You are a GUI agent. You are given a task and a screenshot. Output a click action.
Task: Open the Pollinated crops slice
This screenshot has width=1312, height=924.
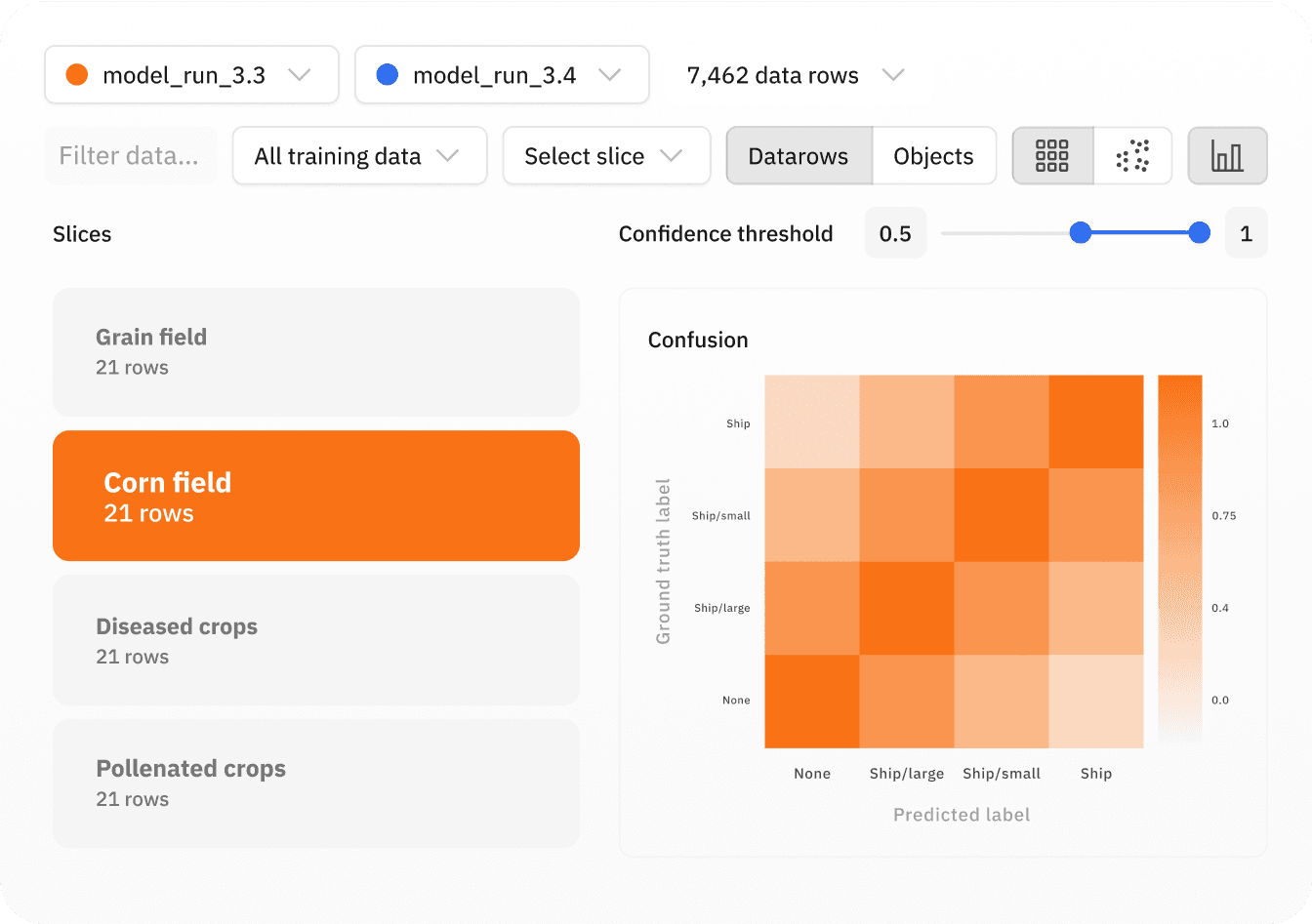pyautogui.click(x=315, y=783)
